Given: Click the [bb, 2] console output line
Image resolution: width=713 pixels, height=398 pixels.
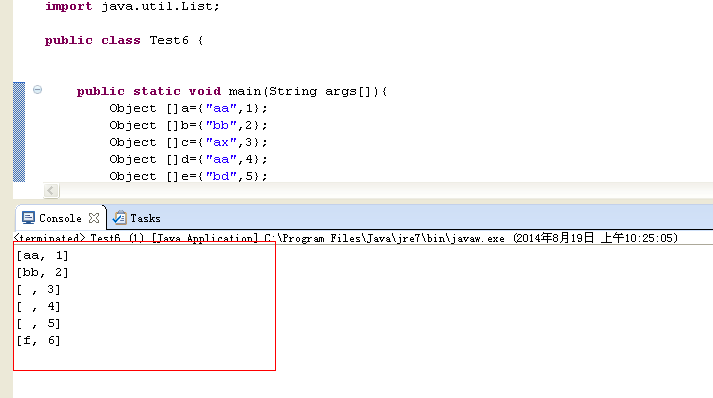Looking at the screenshot, I should click(42, 272).
